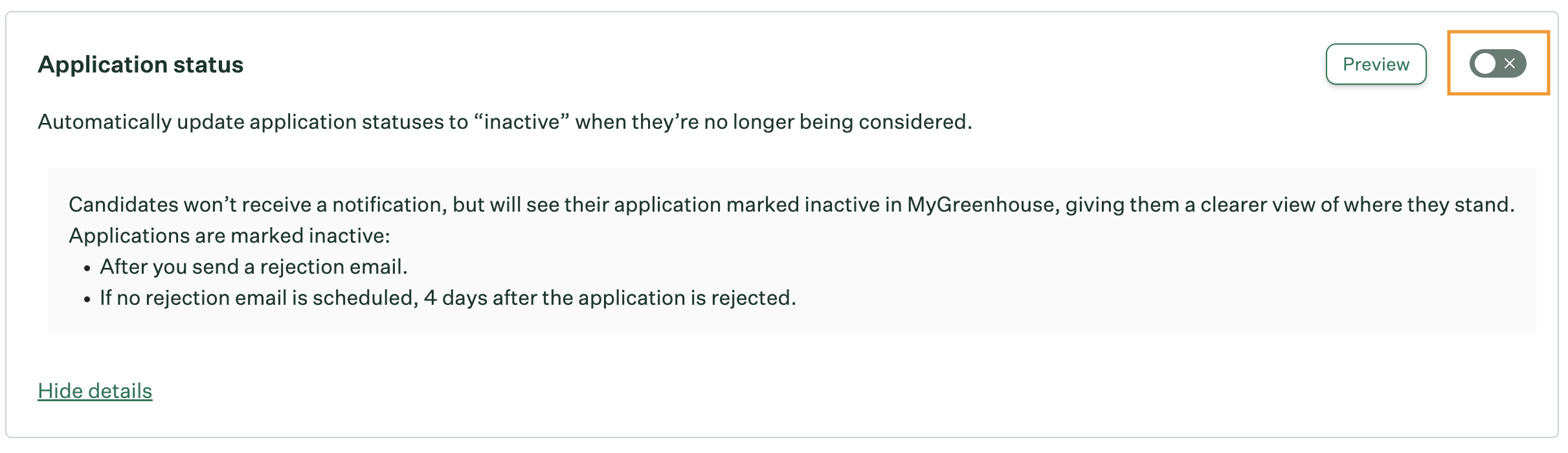This screenshot has width=1568, height=453.
Task: Click the Preview button
Action: 1376,64
